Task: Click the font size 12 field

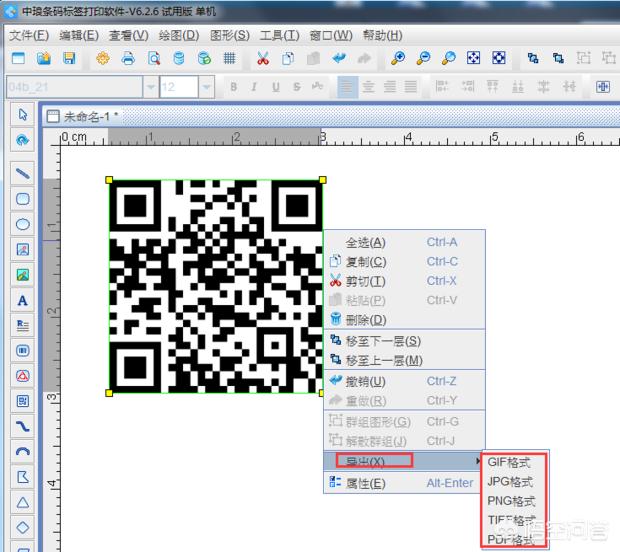Action: coord(179,87)
